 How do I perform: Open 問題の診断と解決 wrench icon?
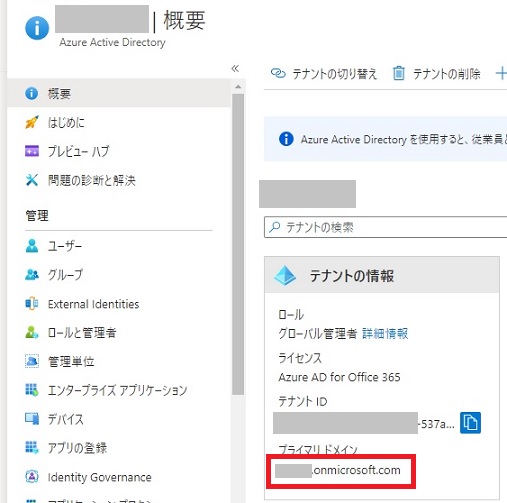coord(32,180)
